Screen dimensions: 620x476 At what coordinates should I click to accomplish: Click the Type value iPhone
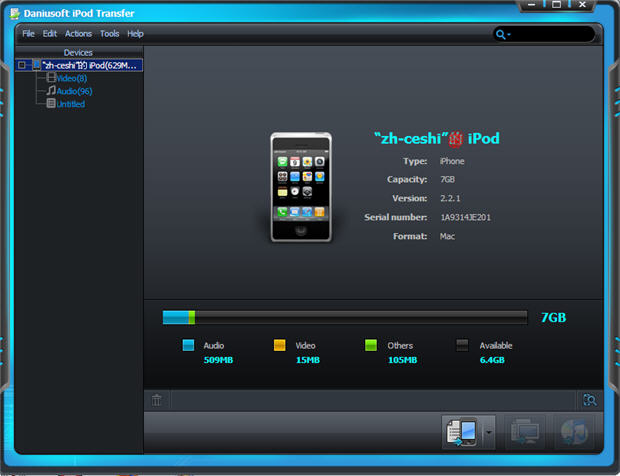click(452, 161)
